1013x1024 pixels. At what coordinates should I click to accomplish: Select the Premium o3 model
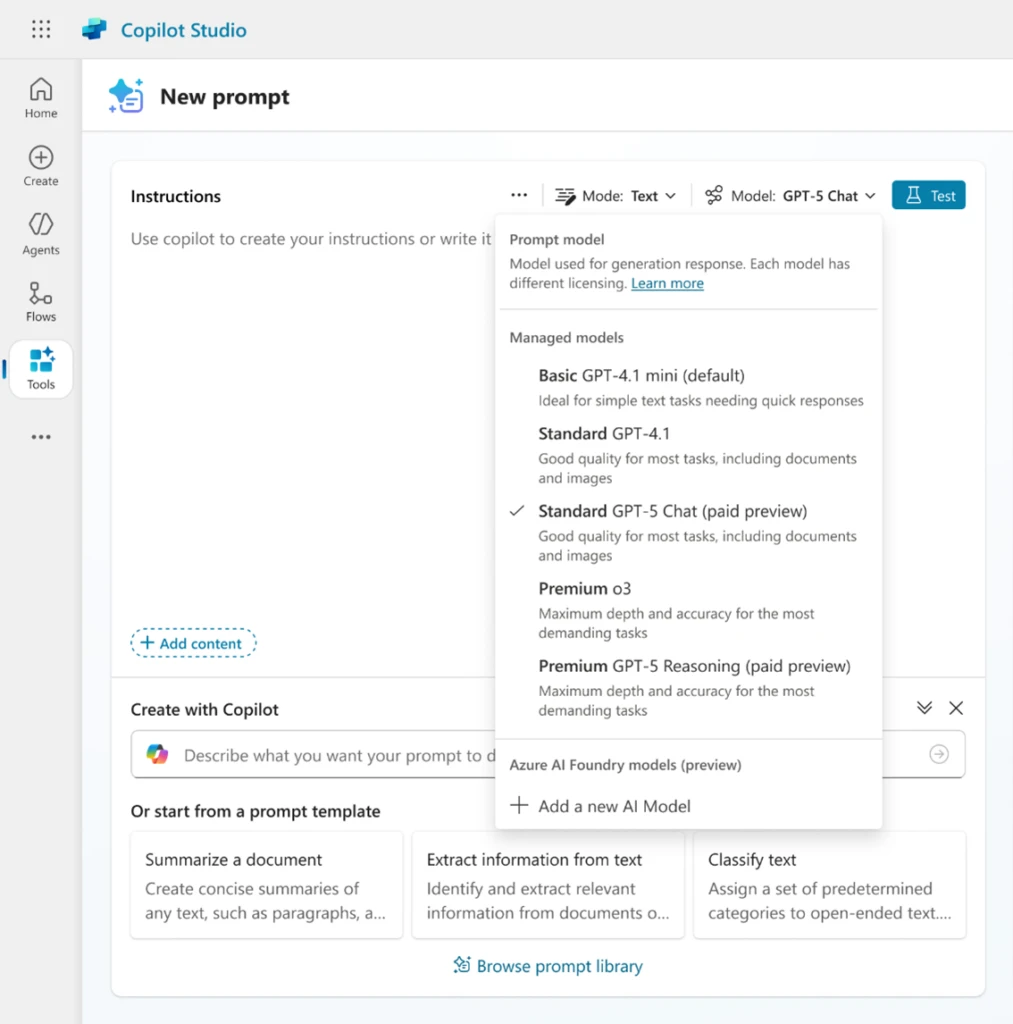click(x=584, y=588)
